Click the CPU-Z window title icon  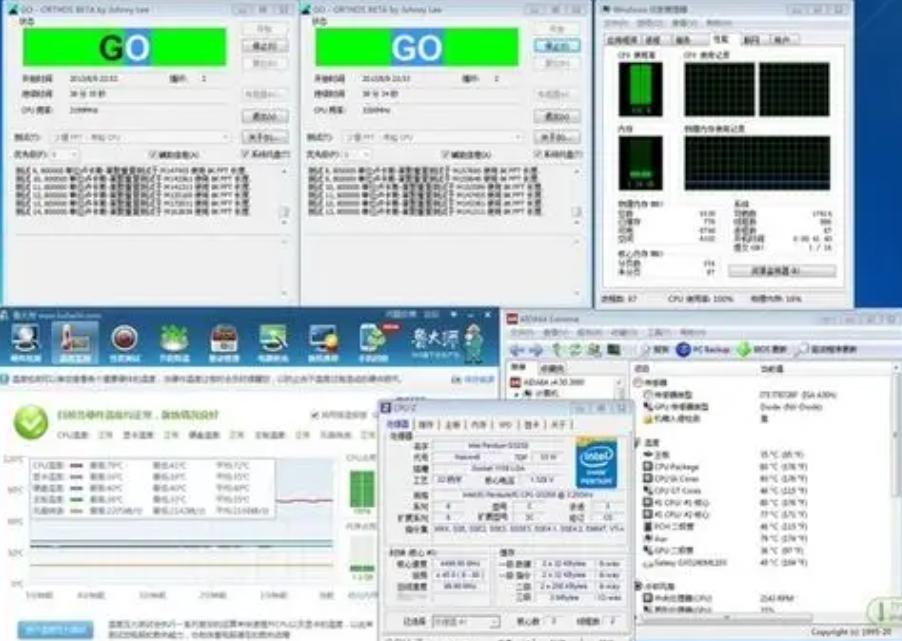click(385, 407)
